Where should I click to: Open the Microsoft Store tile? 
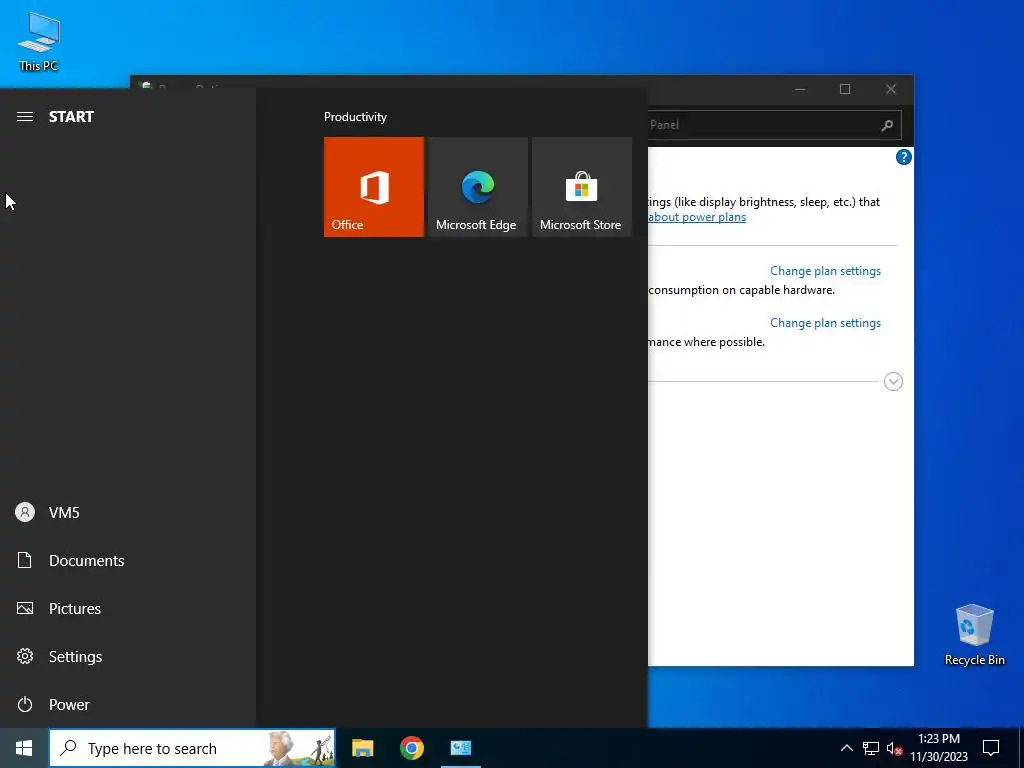(582, 187)
